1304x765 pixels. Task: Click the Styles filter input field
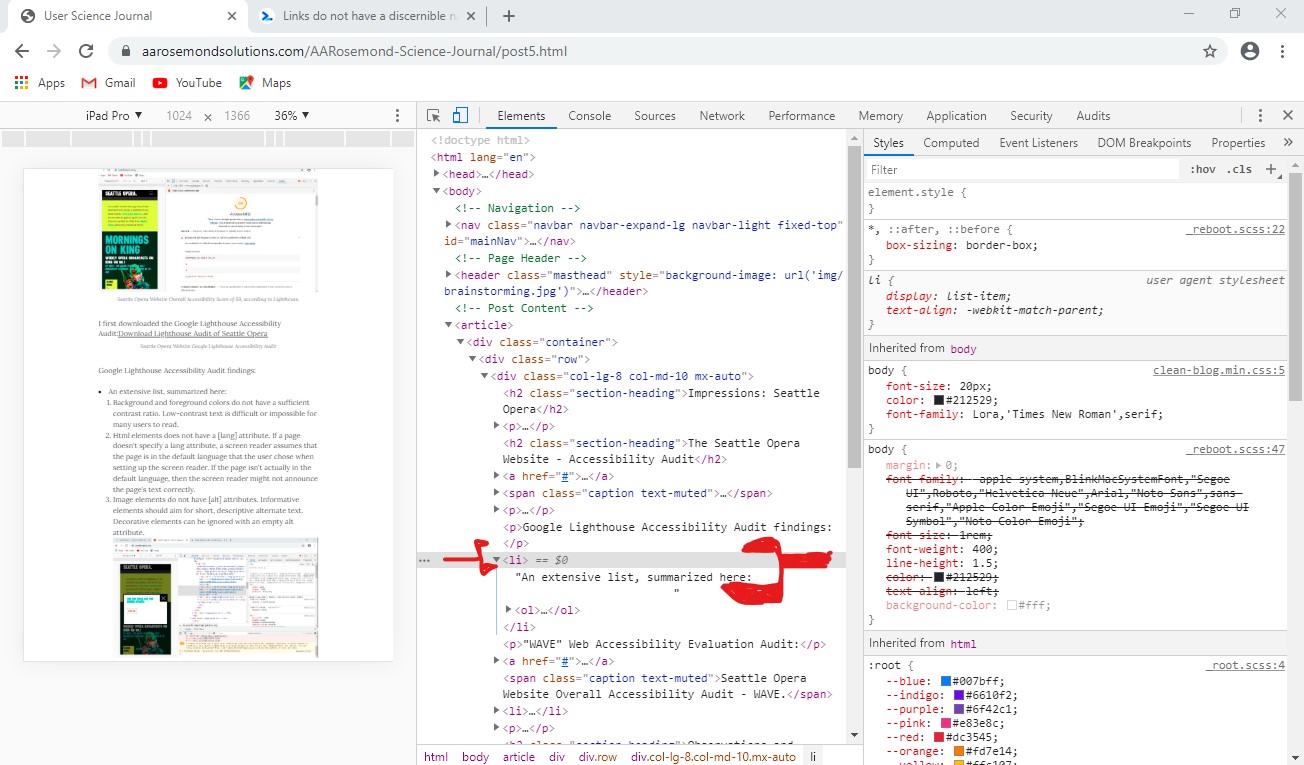pyautogui.click(x=1000, y=169)
